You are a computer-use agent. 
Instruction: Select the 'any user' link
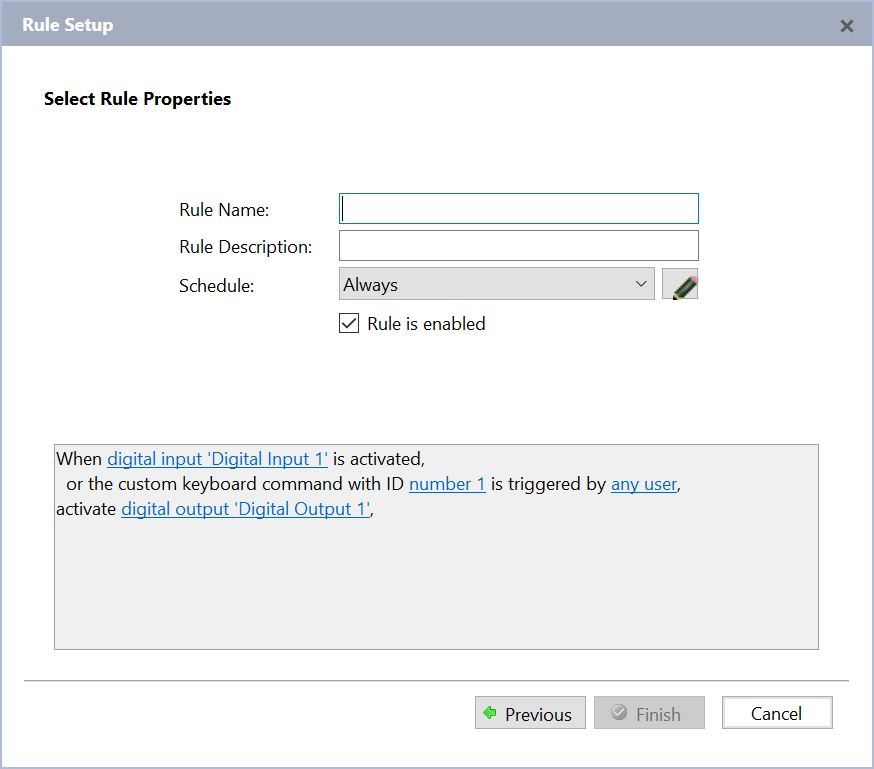point(644,484)
